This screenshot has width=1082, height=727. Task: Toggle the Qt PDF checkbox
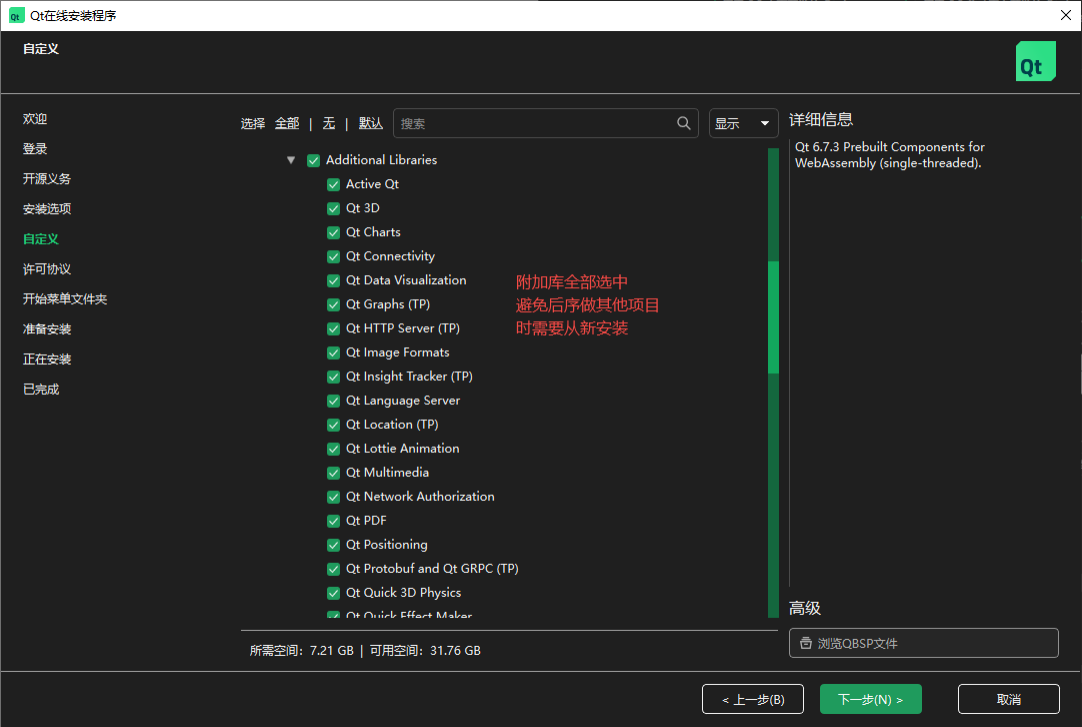(333, 521)
